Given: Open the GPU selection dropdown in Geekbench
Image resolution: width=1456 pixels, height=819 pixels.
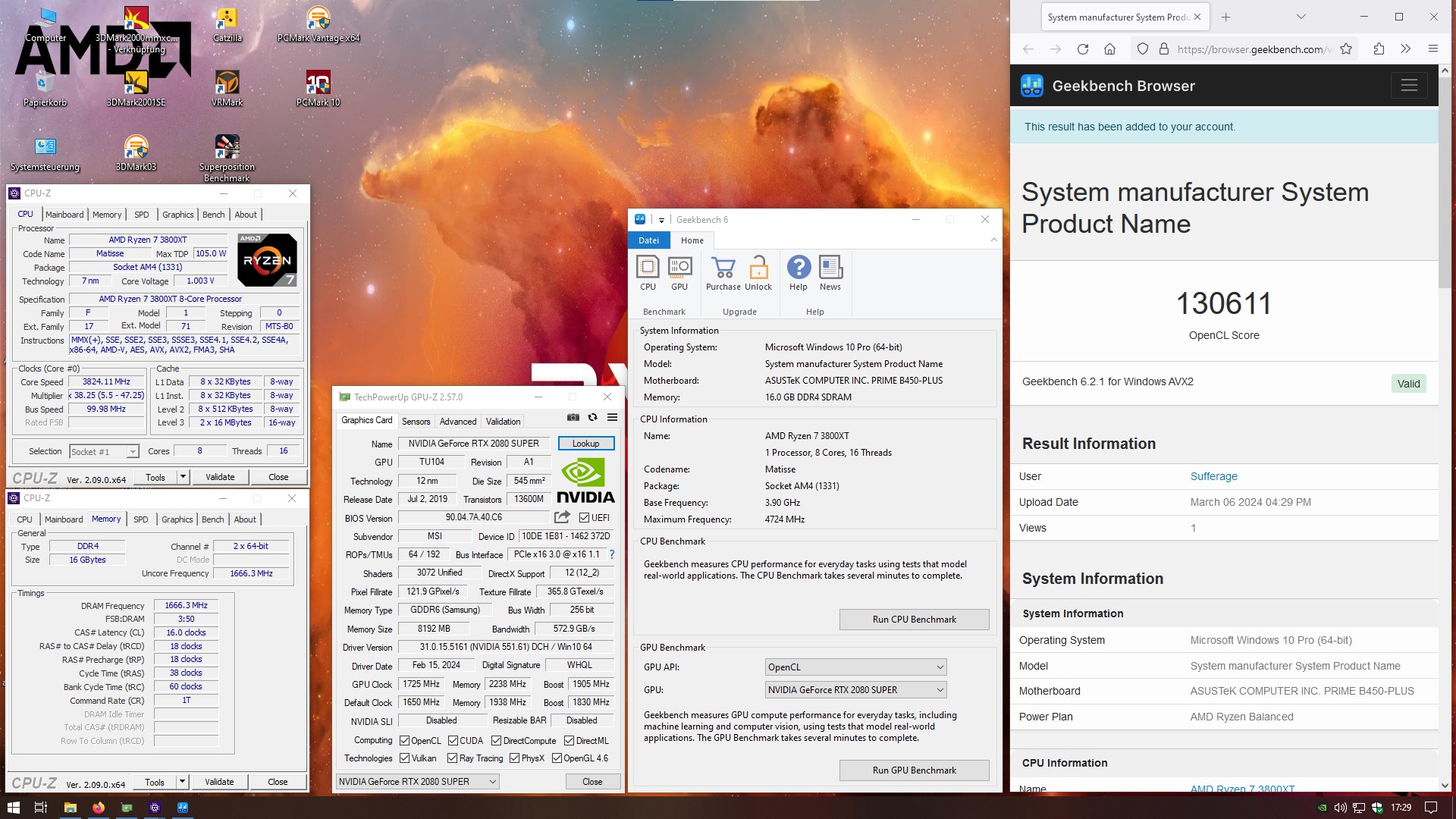Looking at the screenshot, I should click(x=855, y=690).
